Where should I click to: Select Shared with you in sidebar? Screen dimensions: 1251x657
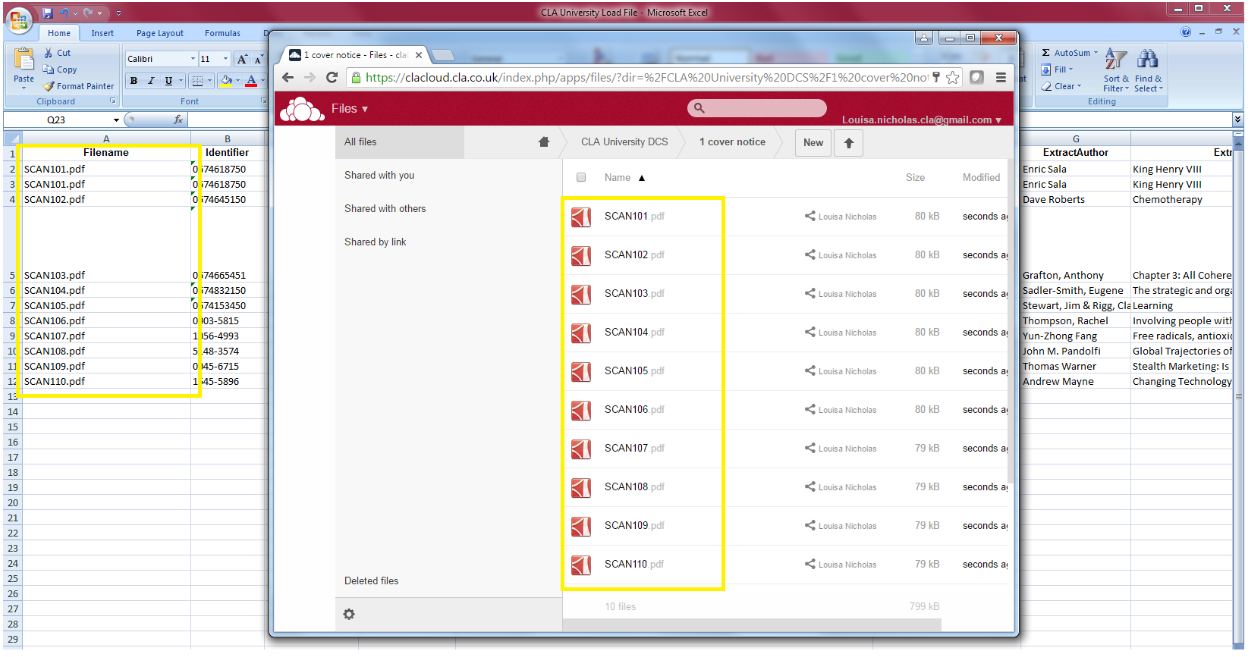click(x=379, y=176)
